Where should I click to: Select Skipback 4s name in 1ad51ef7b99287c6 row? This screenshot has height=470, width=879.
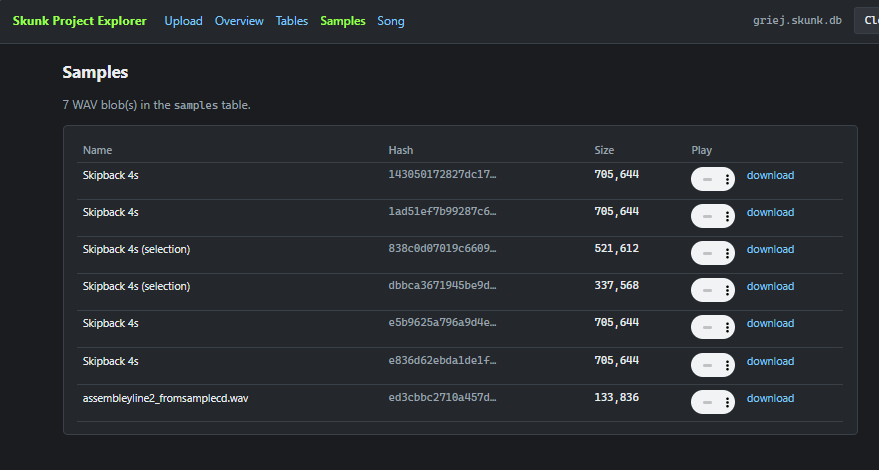(110, 212)
